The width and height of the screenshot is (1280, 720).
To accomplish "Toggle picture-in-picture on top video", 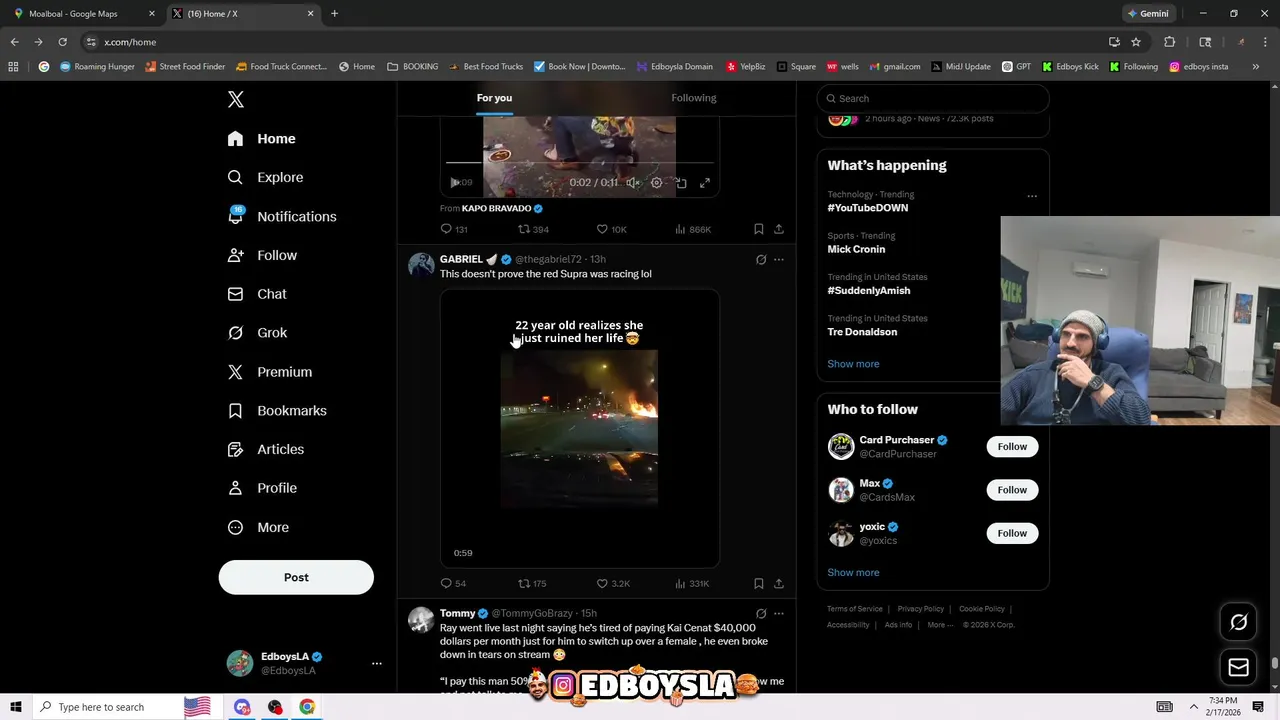I will click(681, 182).
